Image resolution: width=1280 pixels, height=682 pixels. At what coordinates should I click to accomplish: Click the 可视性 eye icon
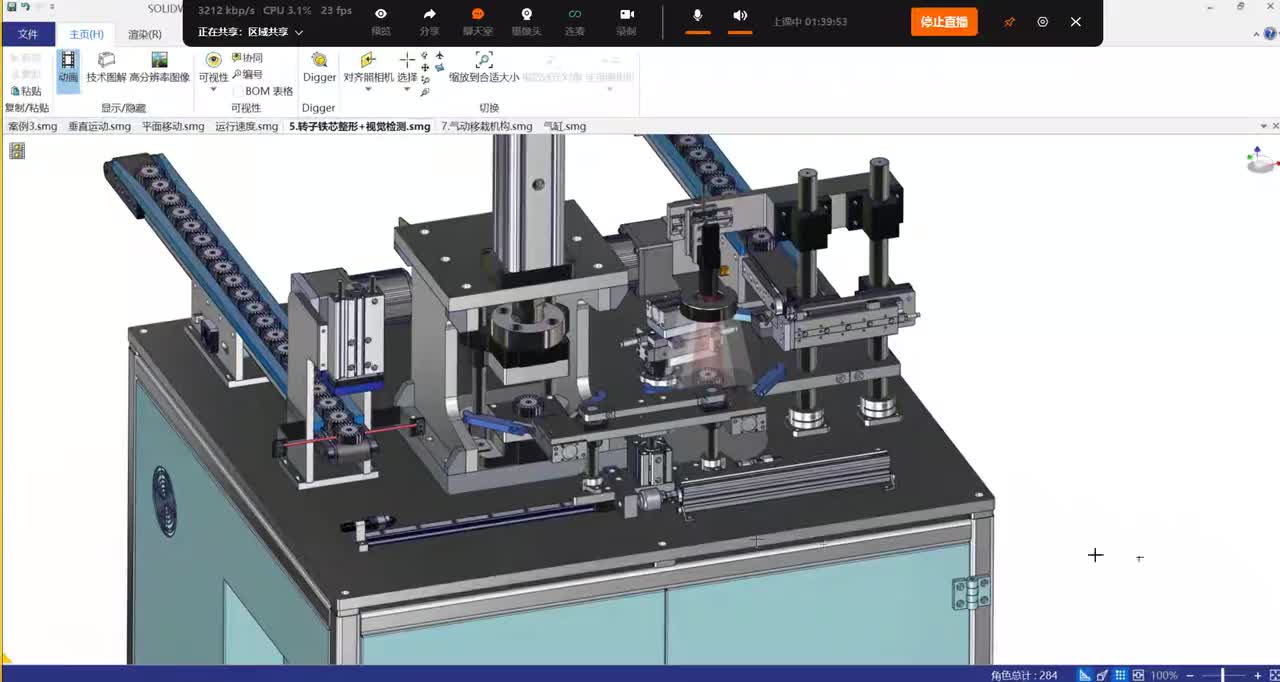click(213, 61)
